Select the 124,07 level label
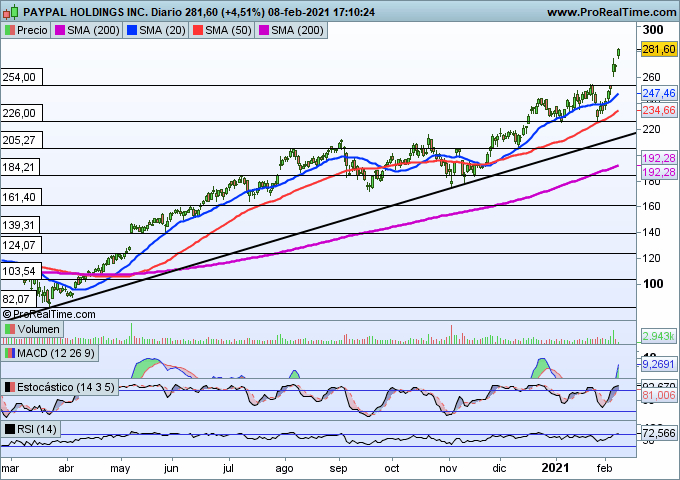 (21, 245)
